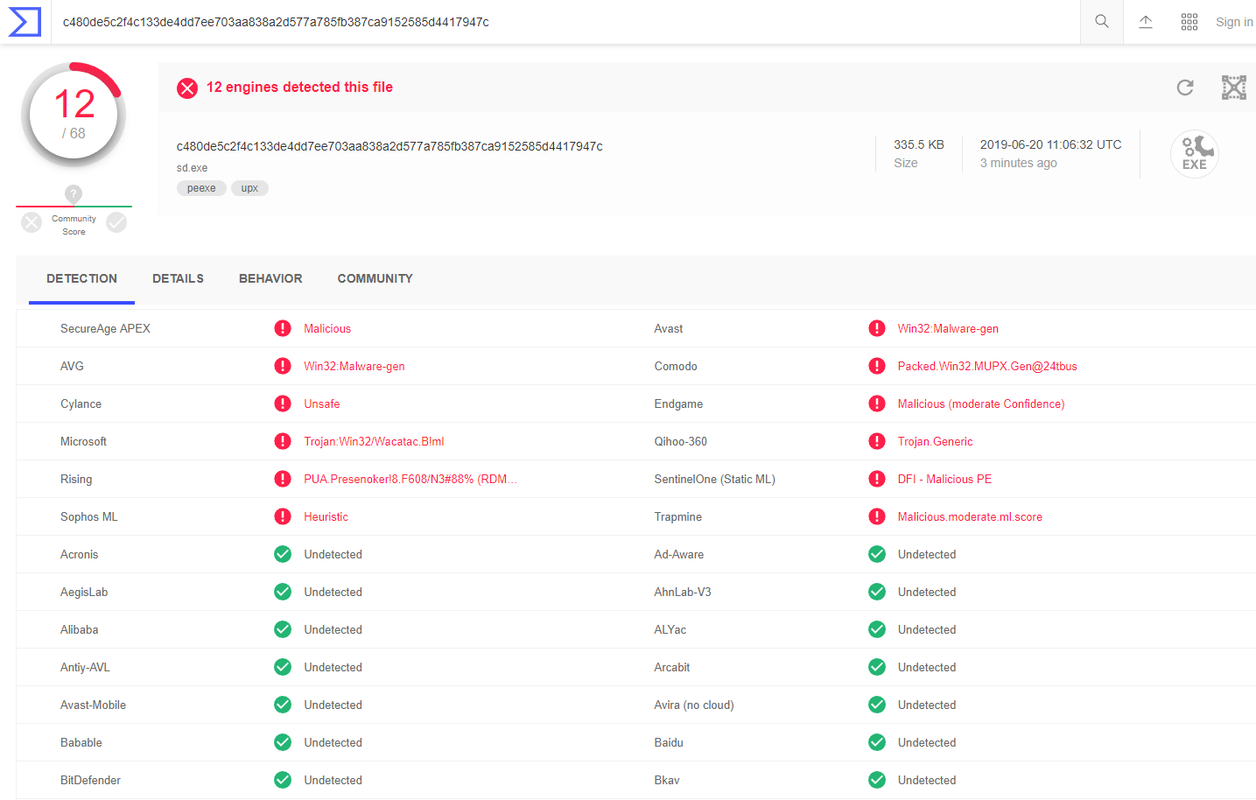
Task: Click Acronis green check icon
Action: [283, 554]
